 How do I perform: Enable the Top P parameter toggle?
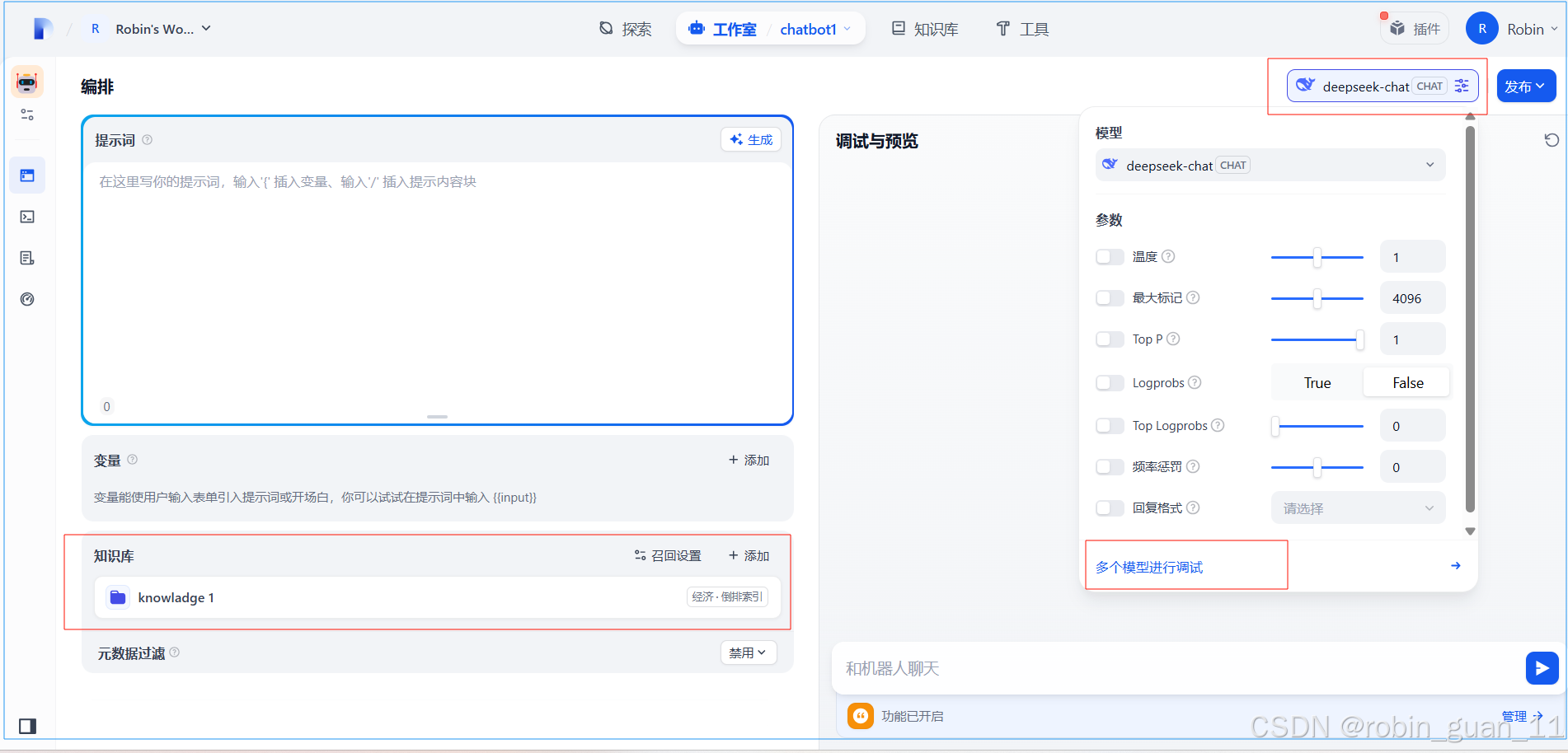(x=1110, y=339)
